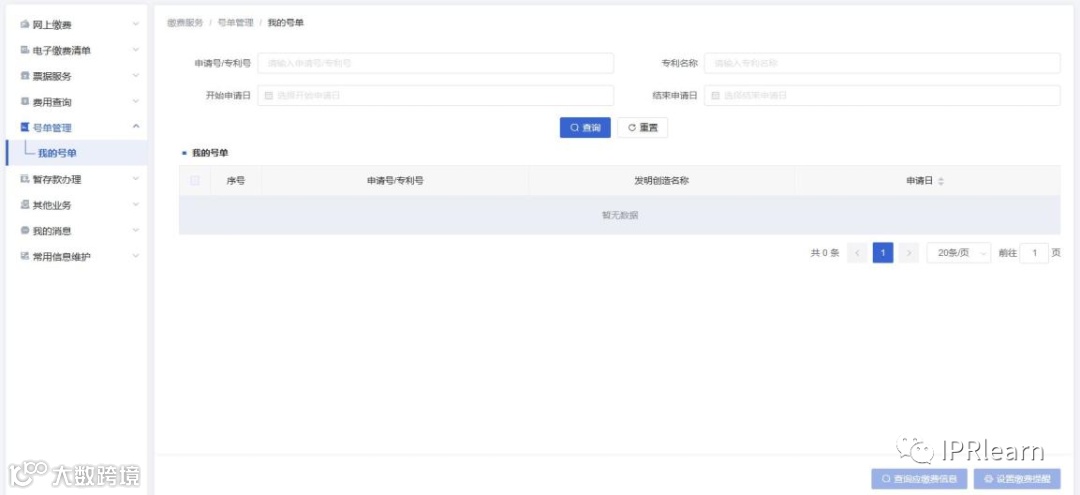Click the 前往 page number input box

tap(1035, 253)
